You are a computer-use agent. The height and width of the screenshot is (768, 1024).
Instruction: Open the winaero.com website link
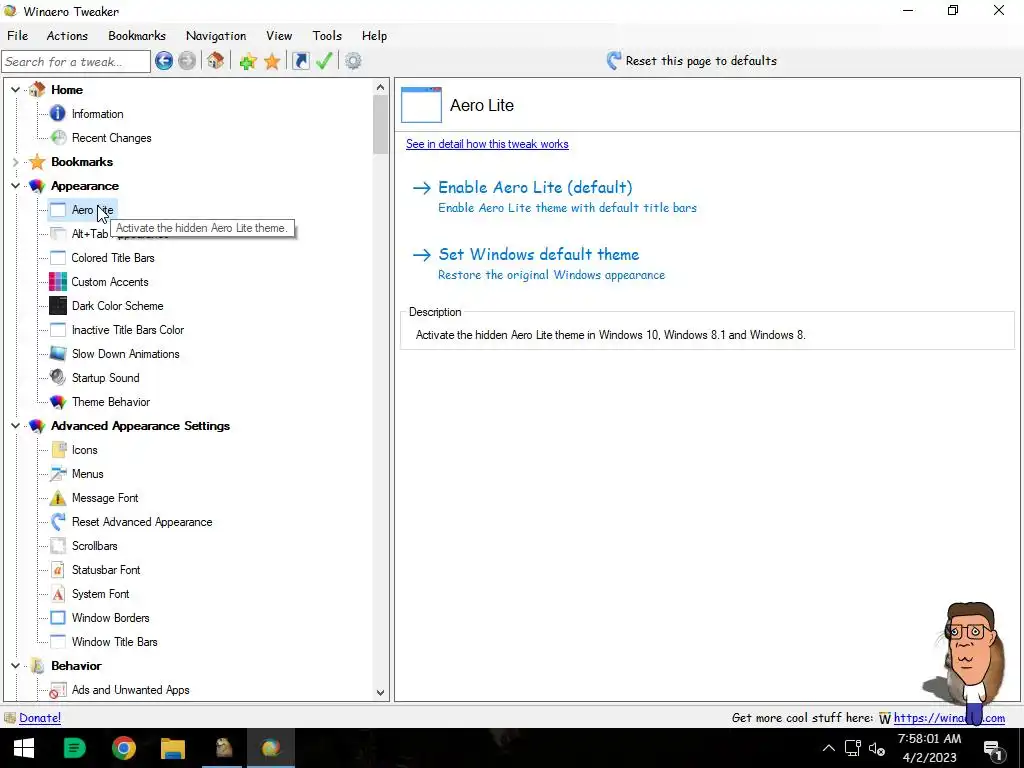tap(950, 718)
